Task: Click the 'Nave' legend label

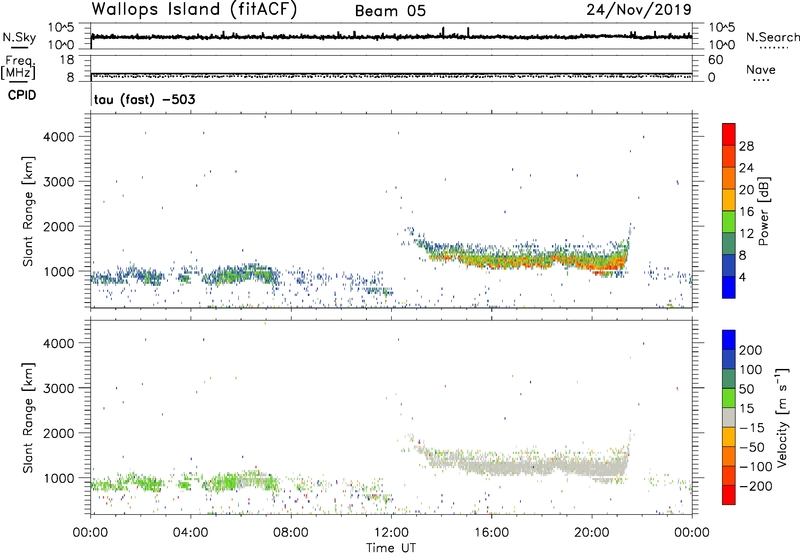Action: click(x=761, y=69)
